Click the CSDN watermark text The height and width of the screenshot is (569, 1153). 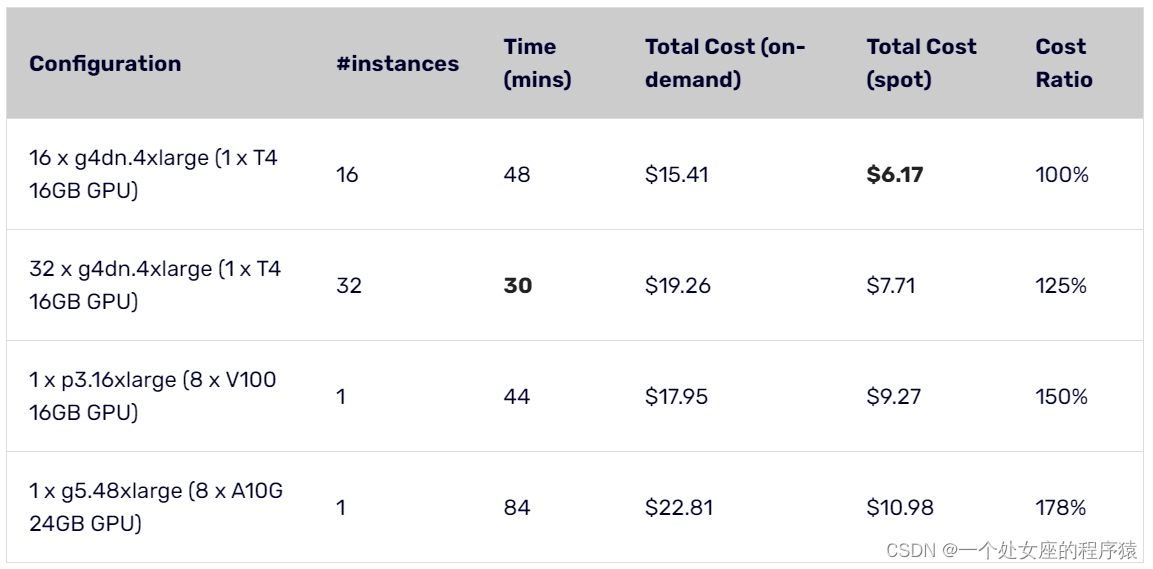click(1012, 550)
